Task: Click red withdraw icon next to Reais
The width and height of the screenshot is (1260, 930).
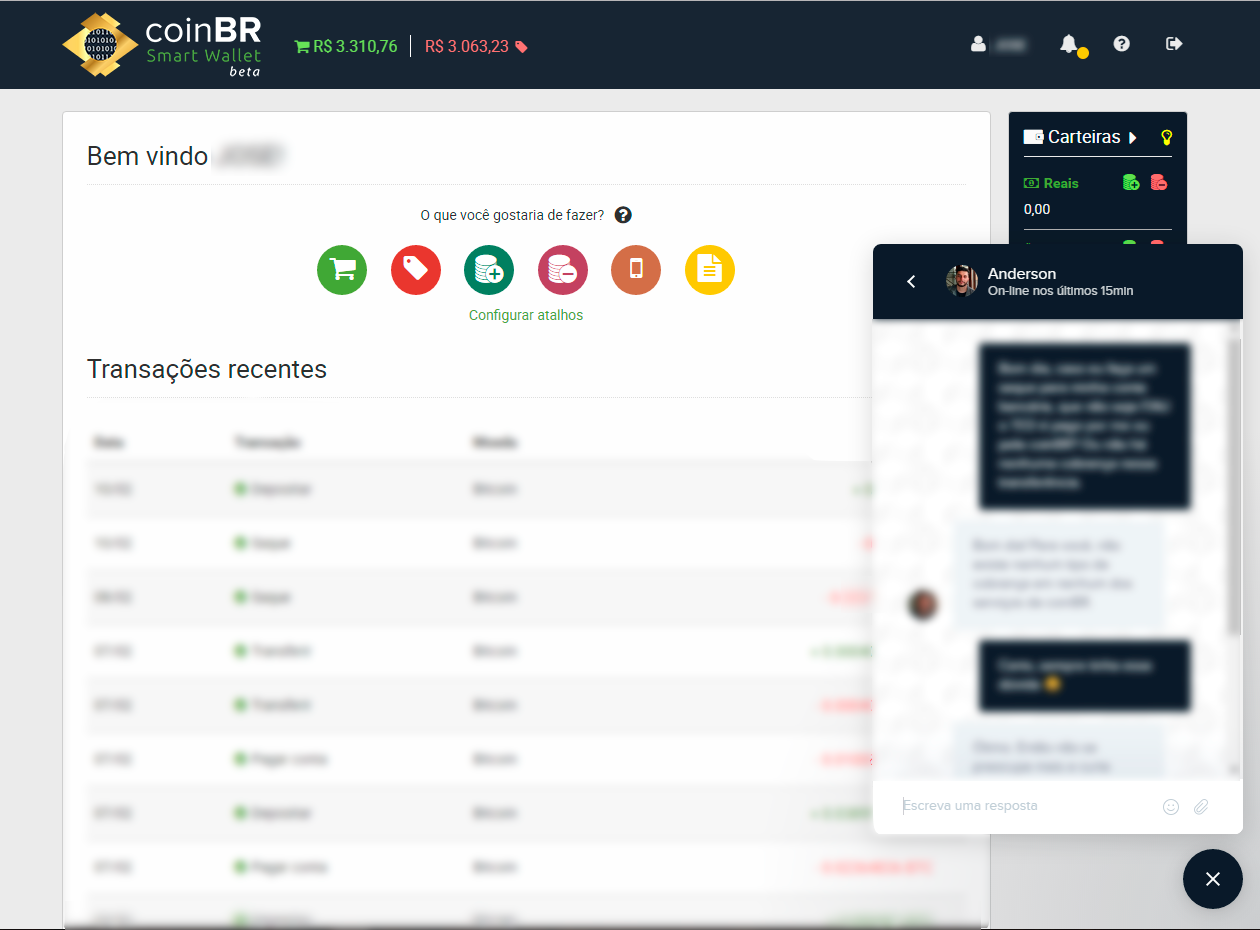Action: pyautogui.click(x=1159, y=183)
